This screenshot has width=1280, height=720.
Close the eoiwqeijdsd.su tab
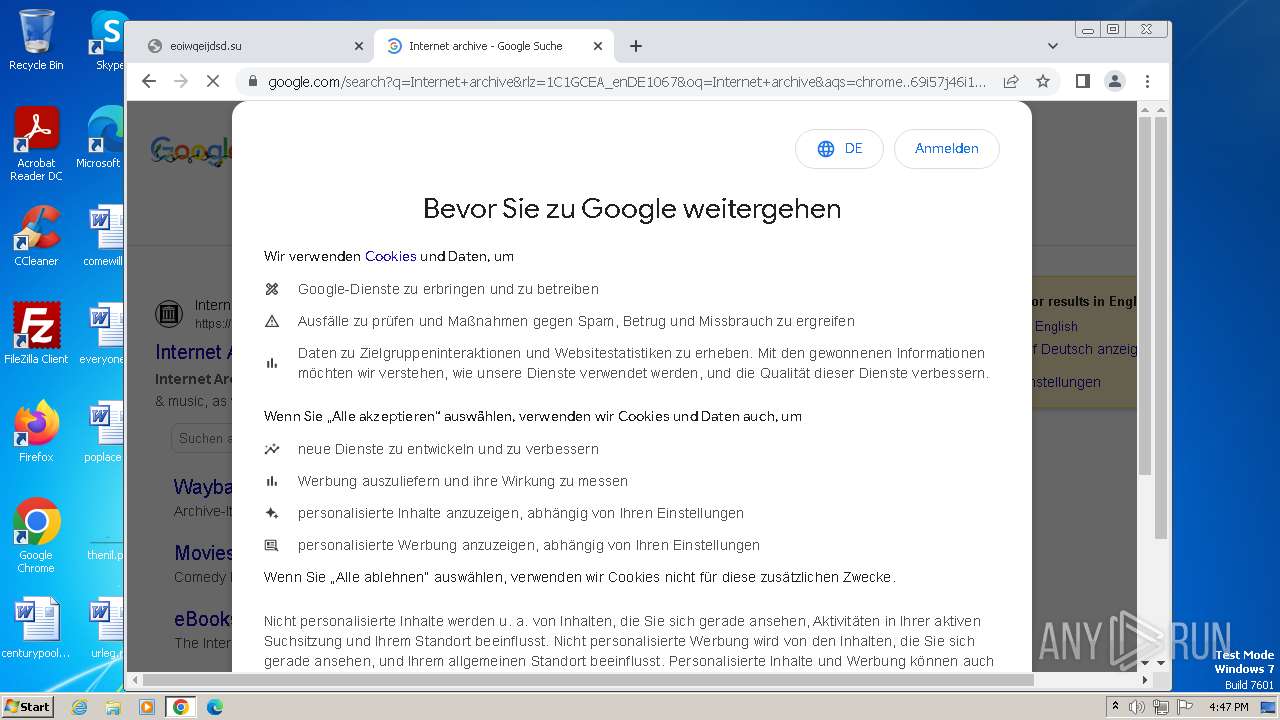tap(359, 46)
